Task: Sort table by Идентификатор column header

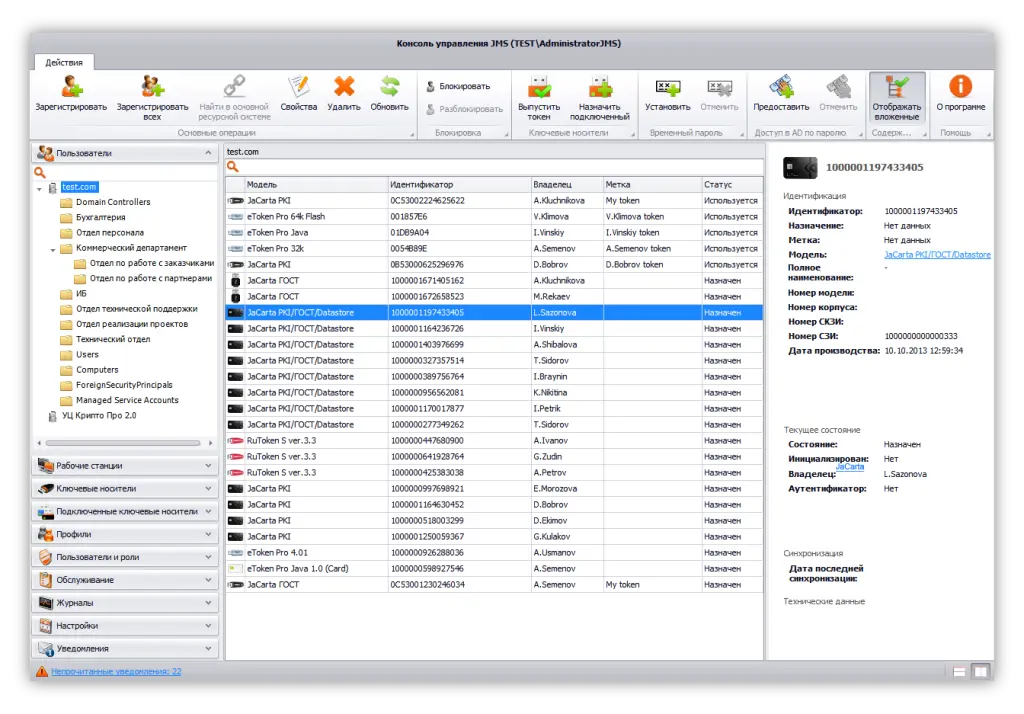Action: point(460,185)
